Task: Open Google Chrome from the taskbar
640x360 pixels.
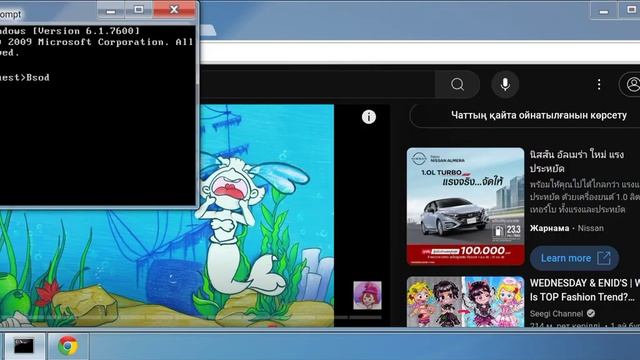Action: (x=68, y=346)
